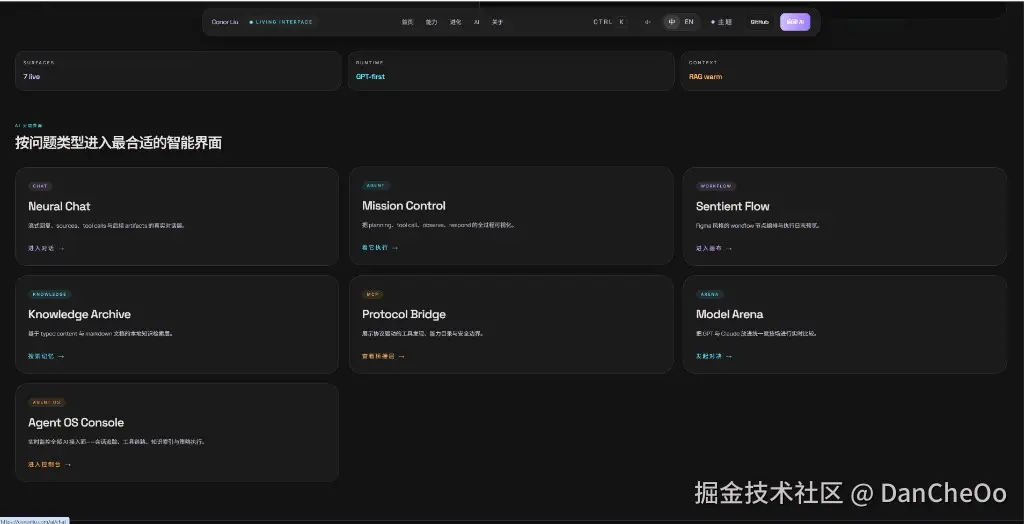Viewport: 1024px width, 524px height.
Task: Open 进化 navigation item
Action: tap(455, 22)
